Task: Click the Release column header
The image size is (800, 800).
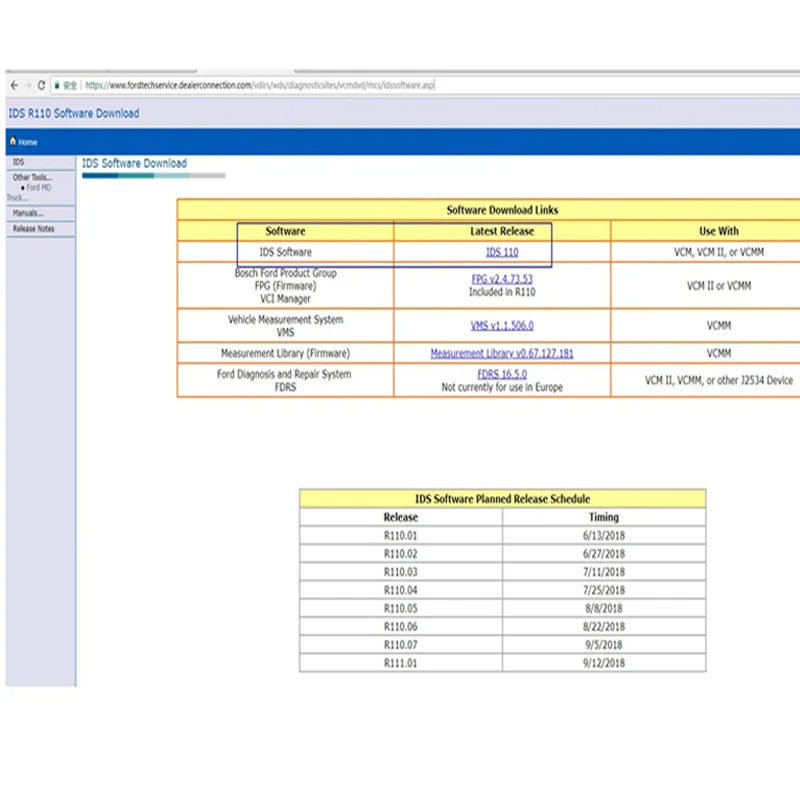Action: [401, 517]
